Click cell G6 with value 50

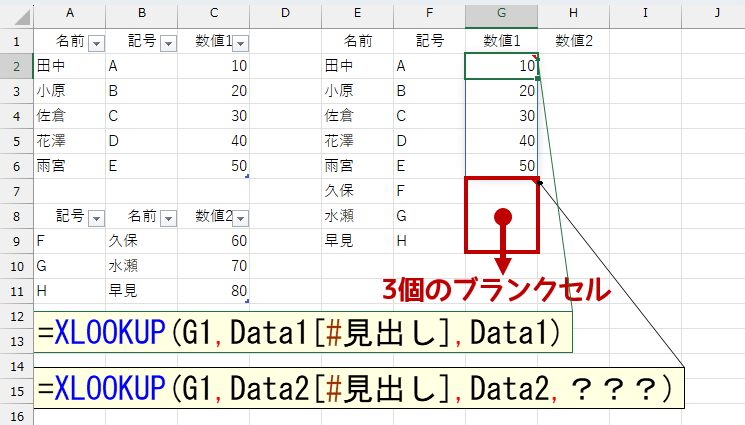(501, 166)
